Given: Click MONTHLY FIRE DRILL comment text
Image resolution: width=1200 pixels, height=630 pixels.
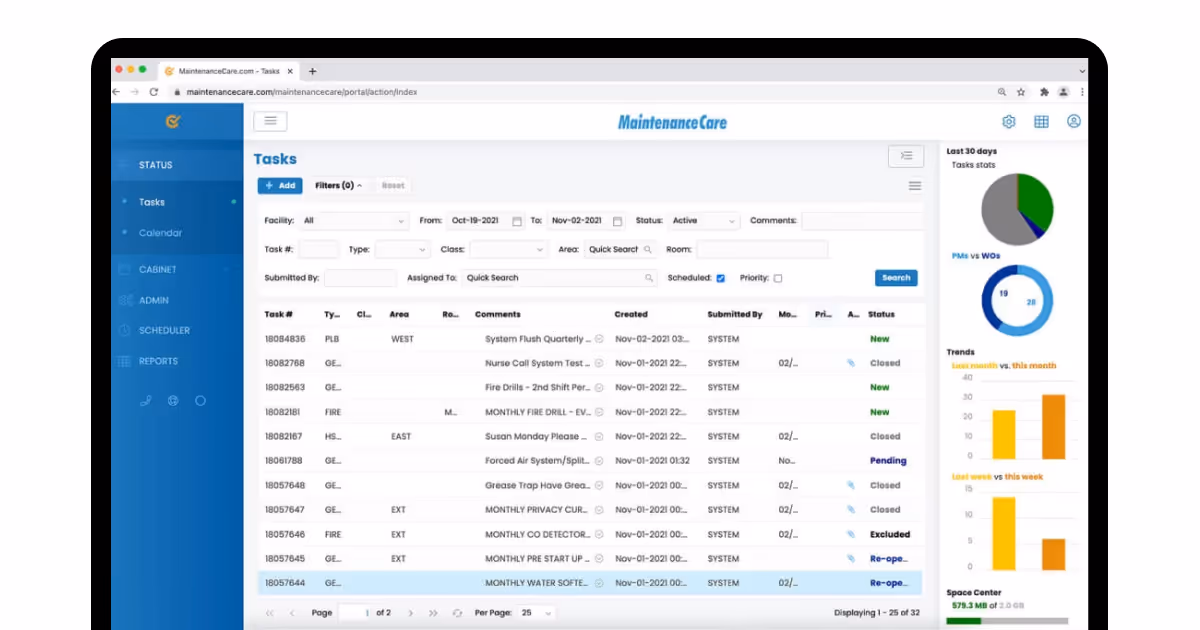Looking at the screenshot, I should [x=538, y=412].
